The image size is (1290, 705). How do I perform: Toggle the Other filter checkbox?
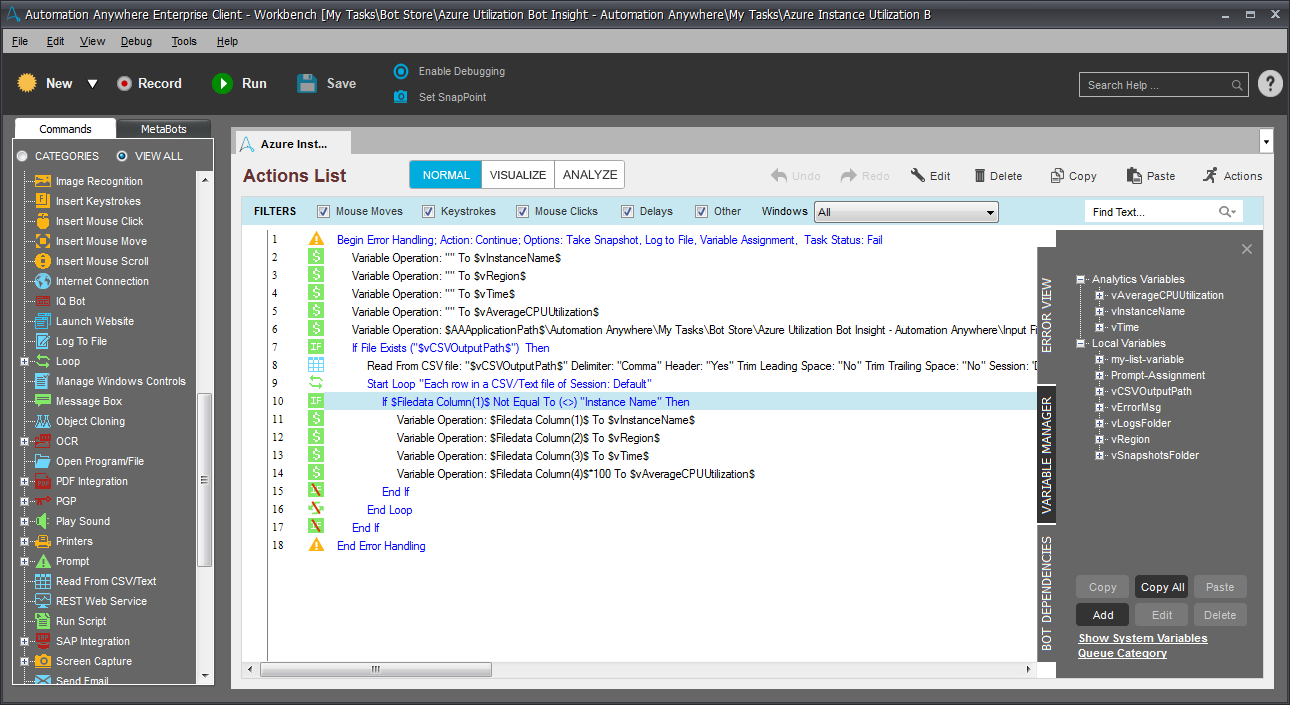(701, 212)
